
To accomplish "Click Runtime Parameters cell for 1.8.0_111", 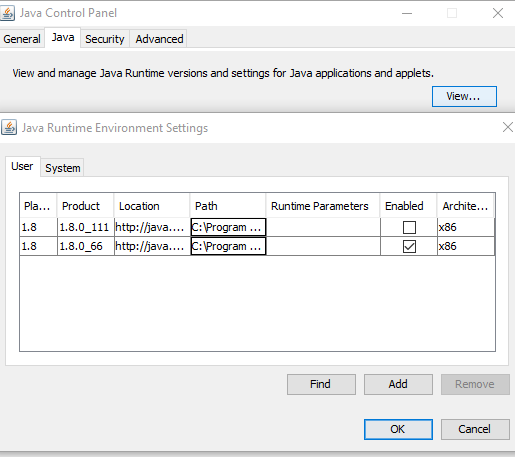I will pyautogui.click(x=323, y=227).
